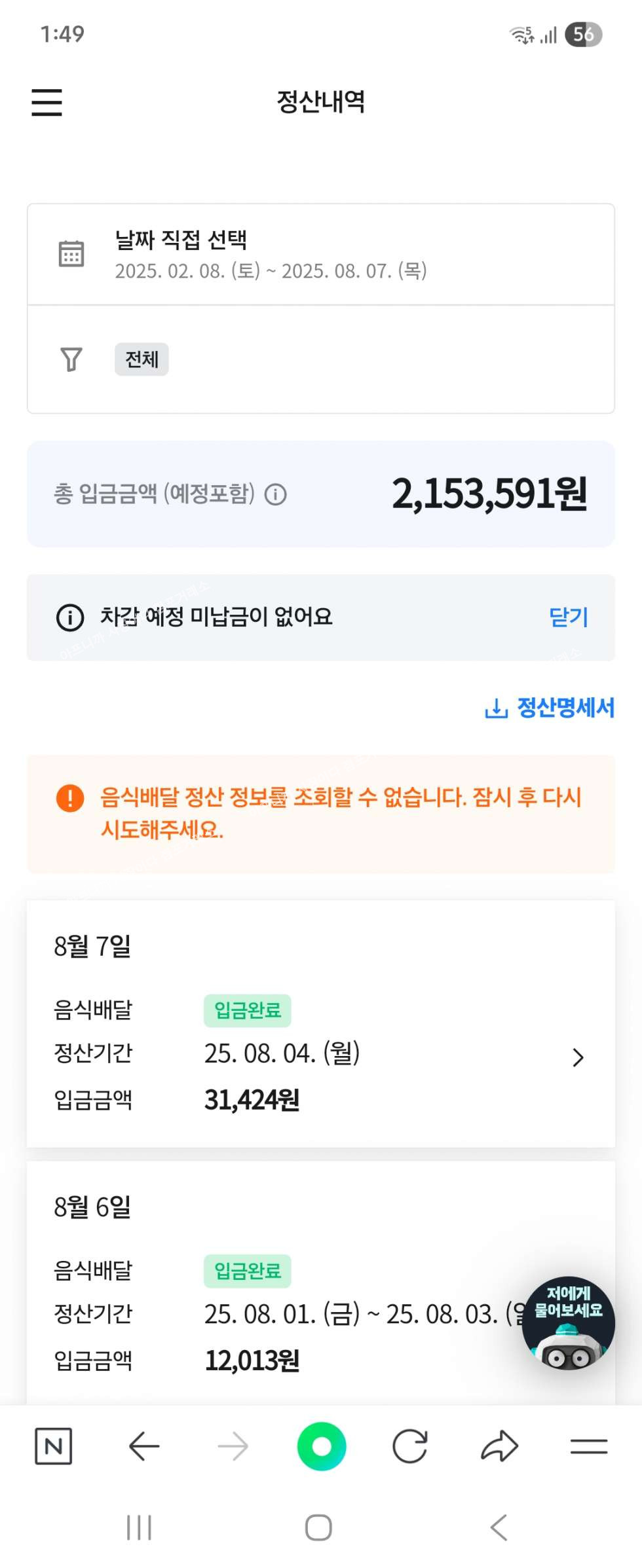Tap the green Naver search circle button
The height and width of the screenshot is (1568, 642).
coord(321,1446)
